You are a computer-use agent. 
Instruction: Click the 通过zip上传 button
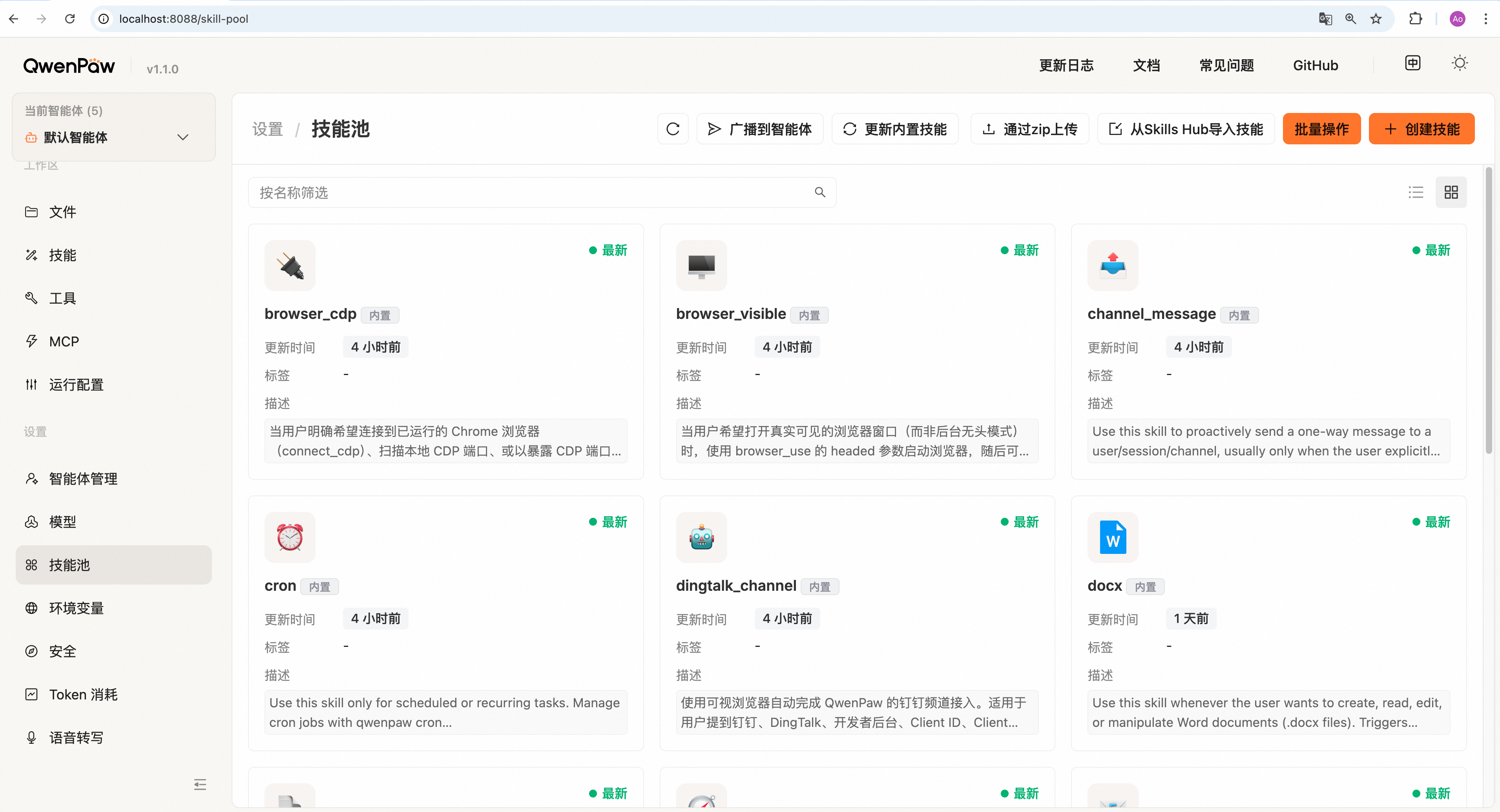point(1029,129)
